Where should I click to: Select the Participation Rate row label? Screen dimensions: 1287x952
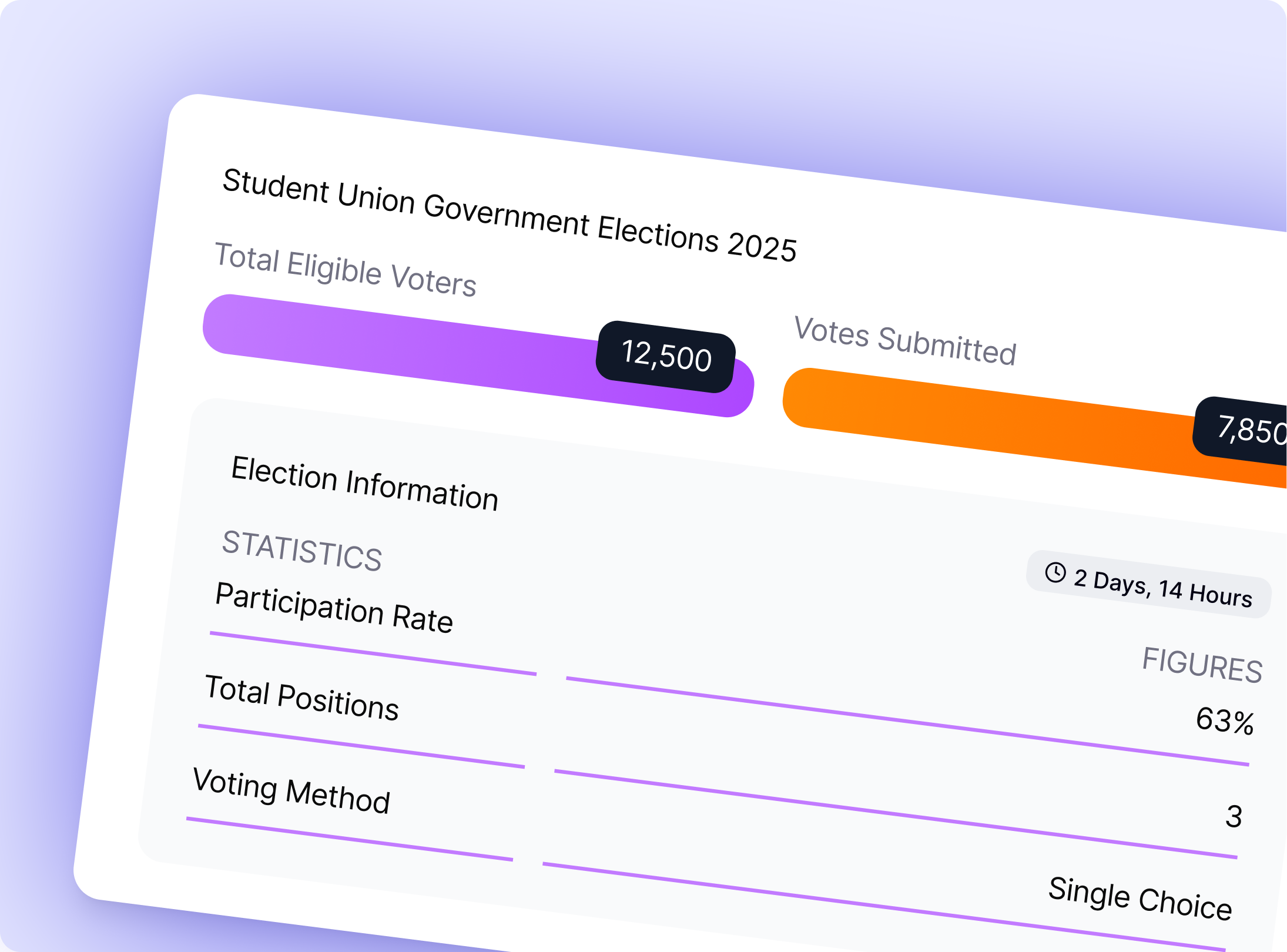(334, 607)
